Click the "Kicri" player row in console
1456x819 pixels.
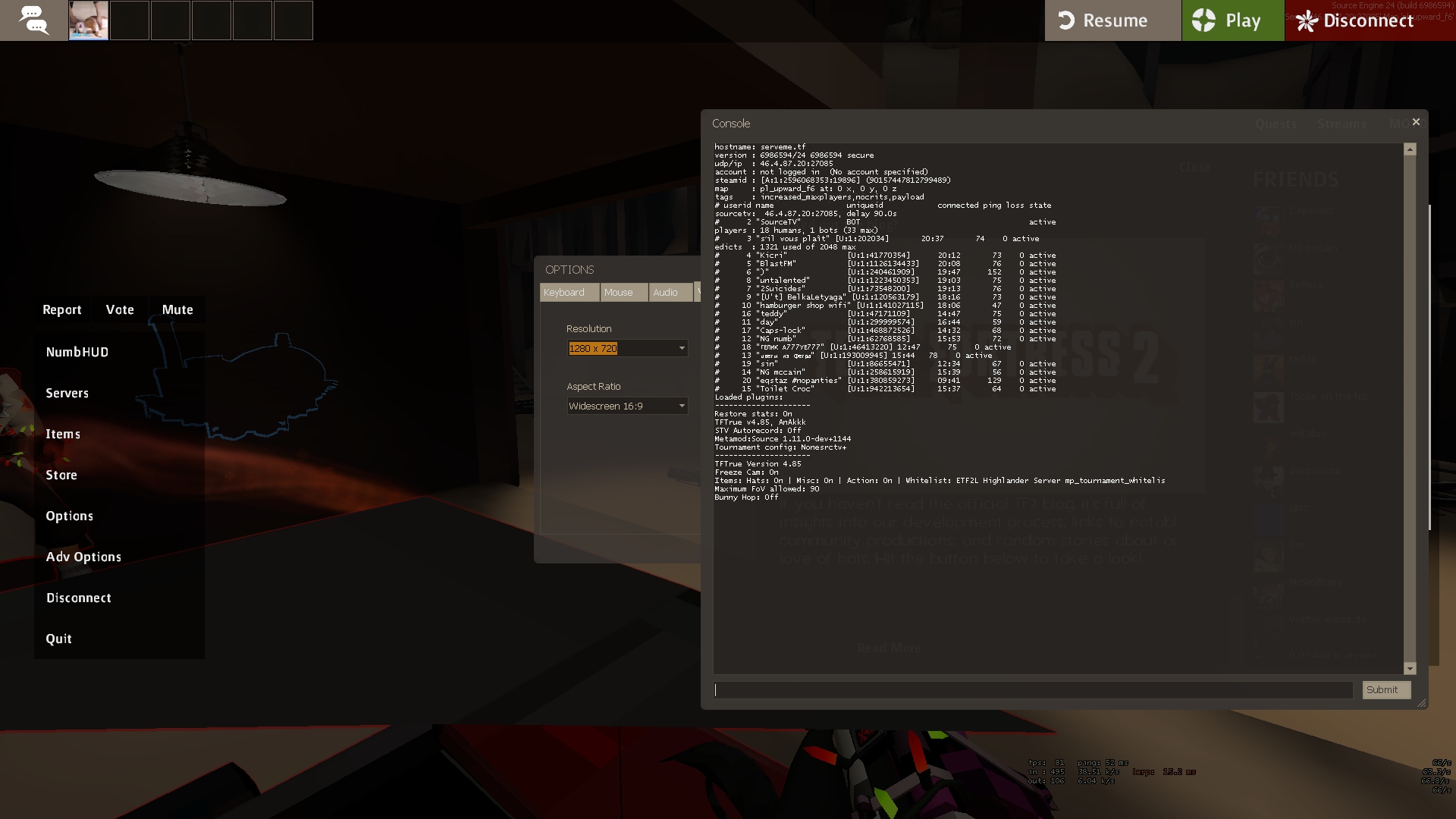(x=885, y=255)
